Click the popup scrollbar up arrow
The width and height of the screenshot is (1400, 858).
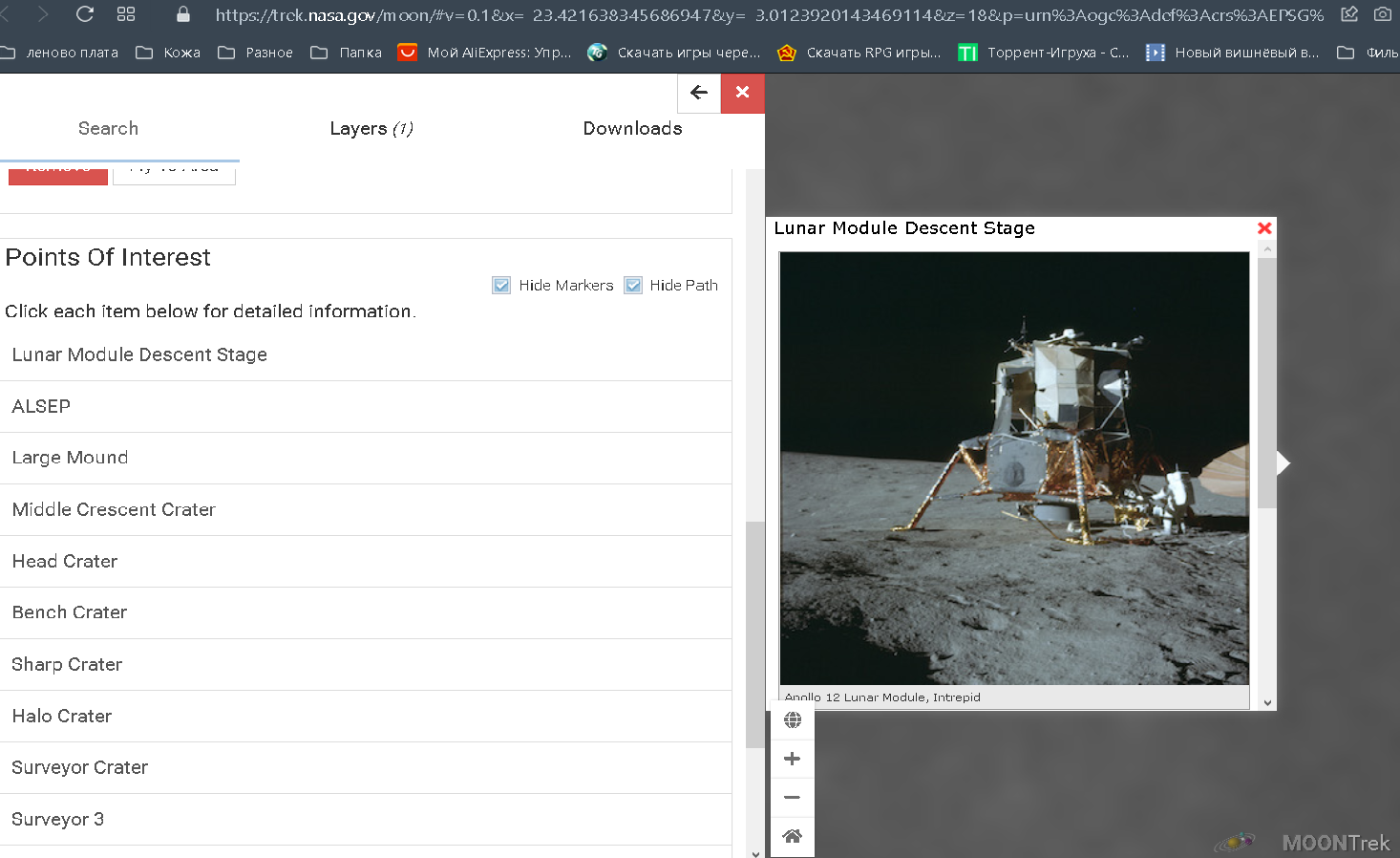point(1267,249)
